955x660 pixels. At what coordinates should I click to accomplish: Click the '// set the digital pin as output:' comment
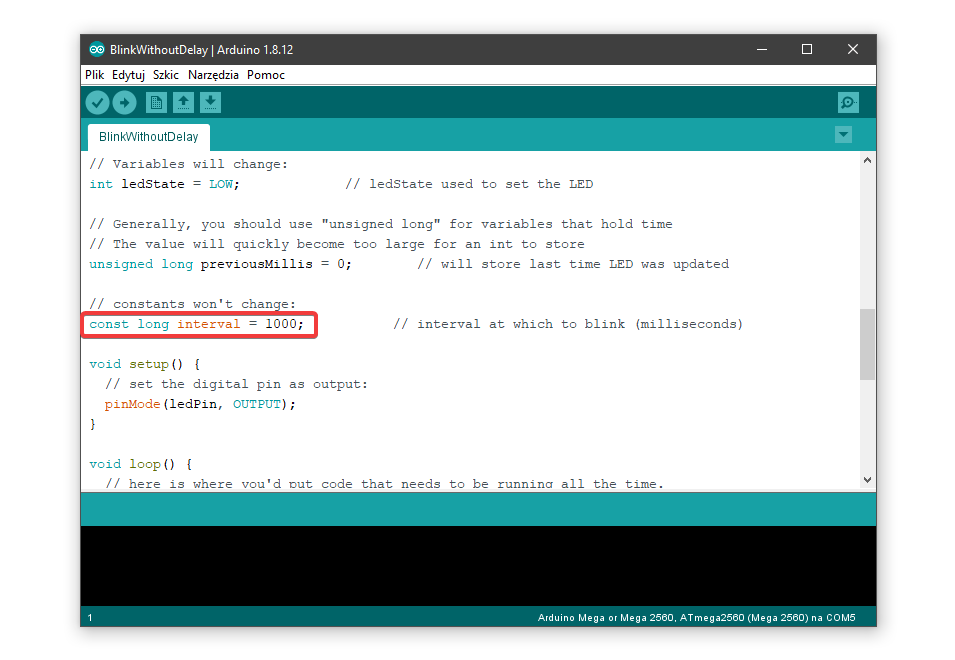pyautogui.click(x=236, y=384)
